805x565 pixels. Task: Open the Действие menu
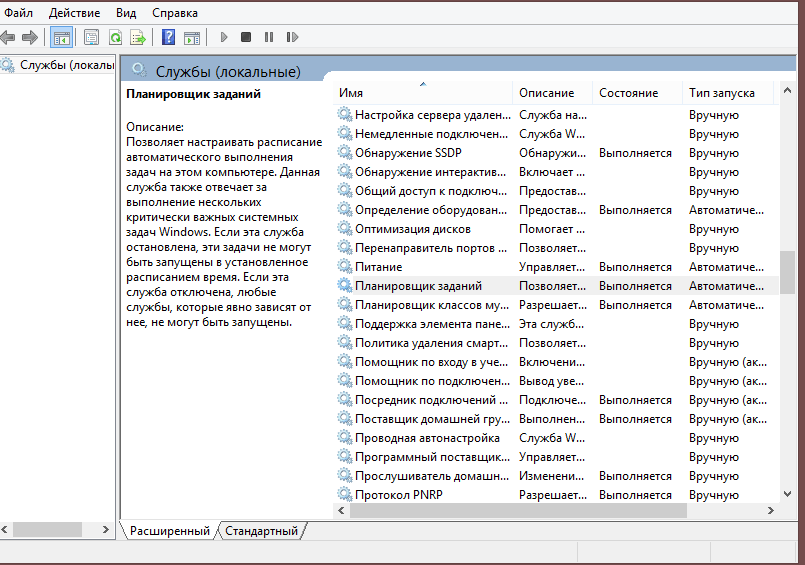[x=74, y=13]
